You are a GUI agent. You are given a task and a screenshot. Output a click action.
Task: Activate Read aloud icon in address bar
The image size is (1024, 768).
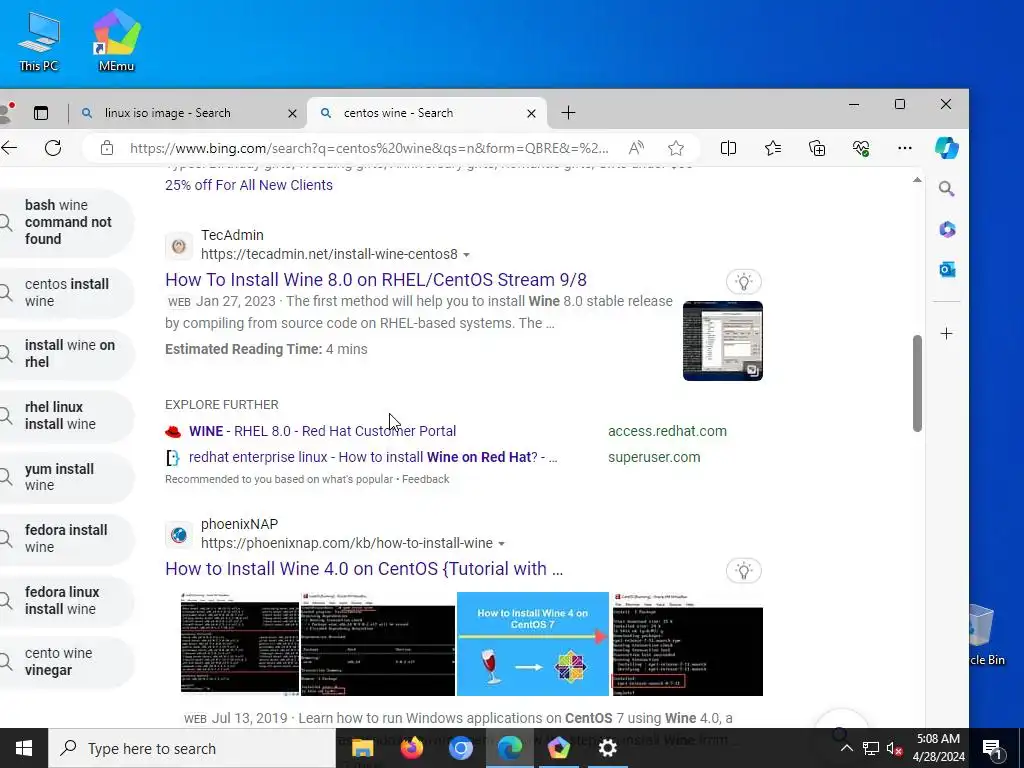click(636, 148)
